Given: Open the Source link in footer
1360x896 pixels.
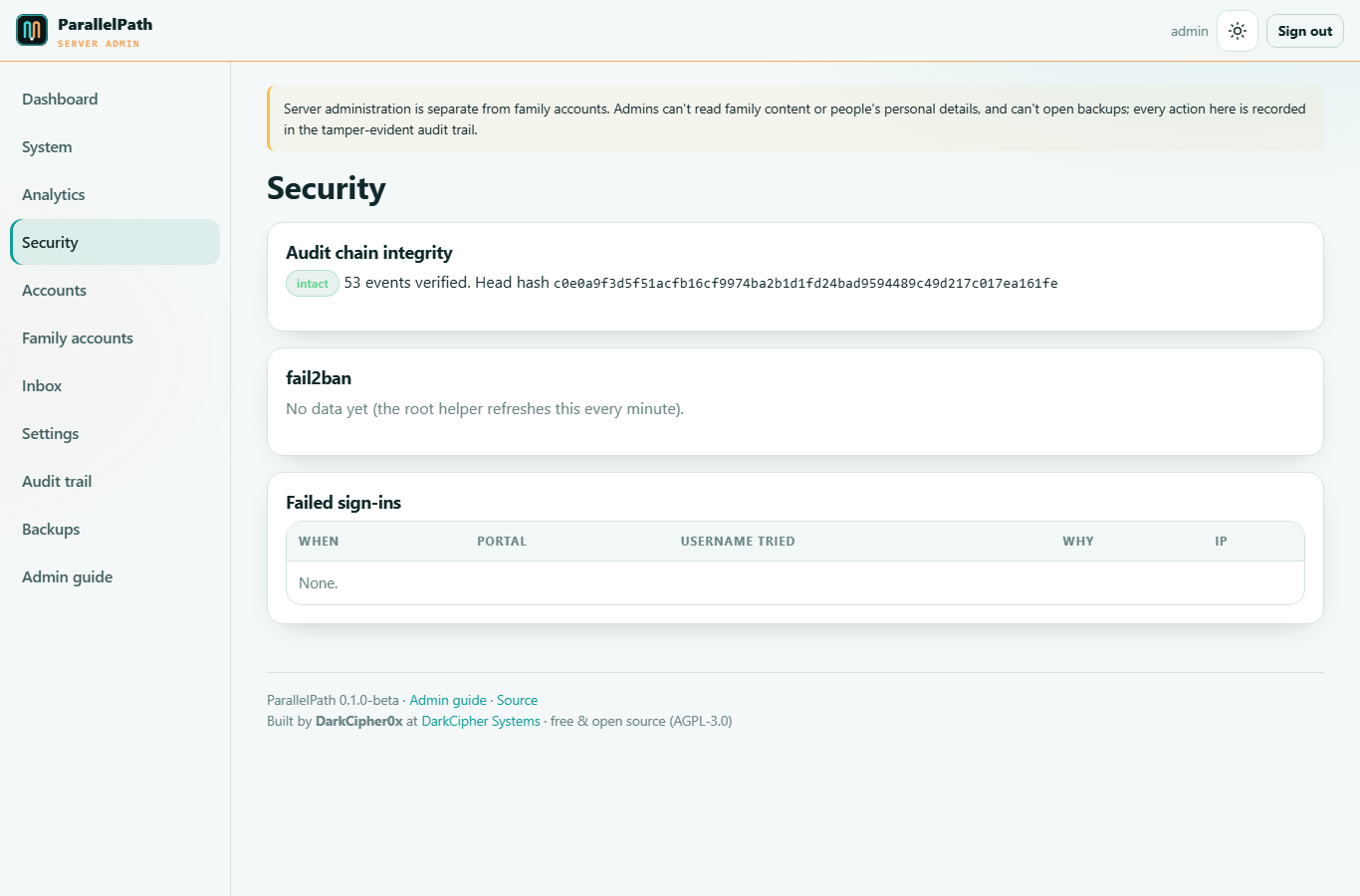Looking at the screenshot, I should [517, 700].
